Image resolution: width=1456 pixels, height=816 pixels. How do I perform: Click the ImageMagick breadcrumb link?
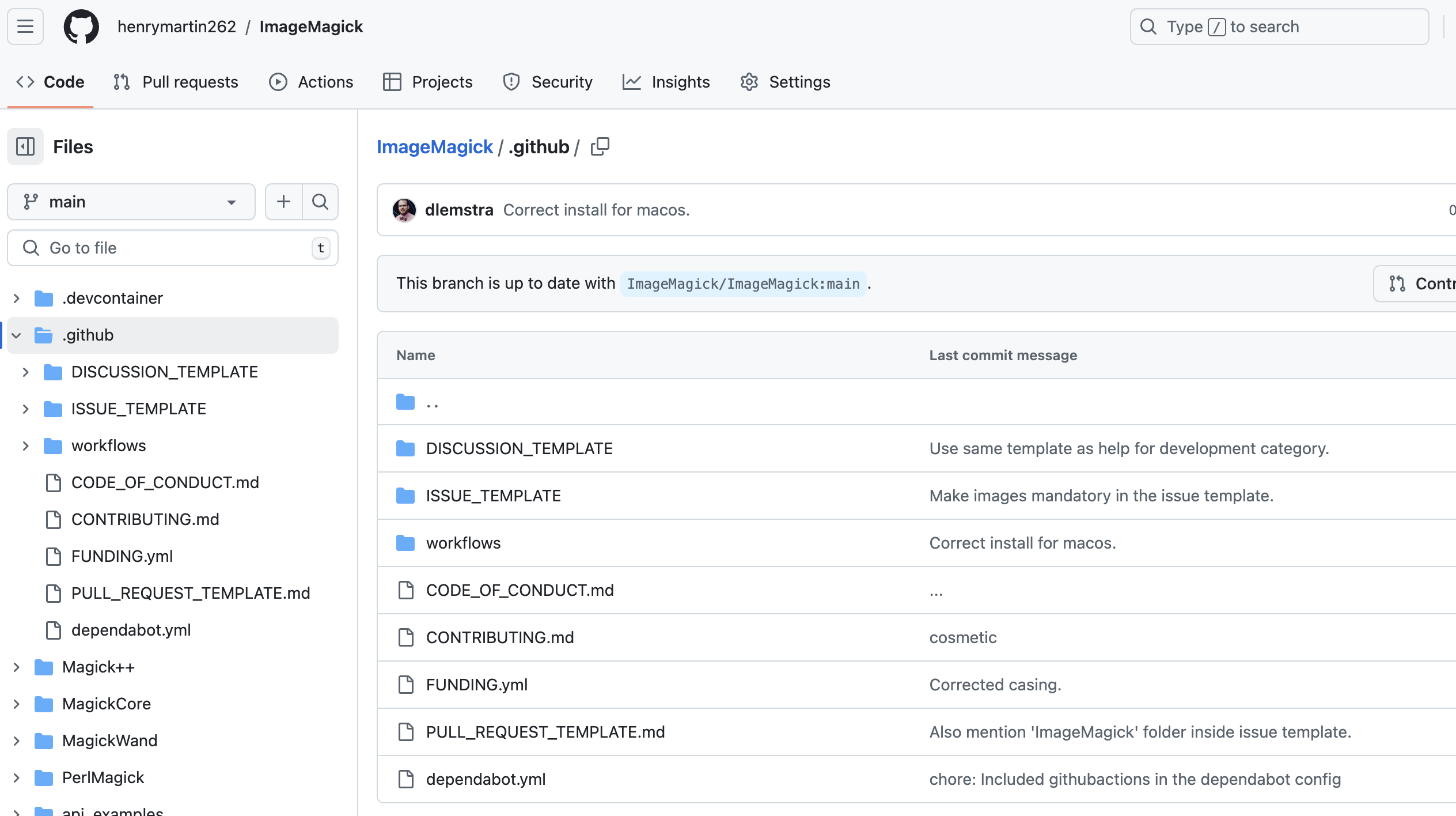point(435,146)
